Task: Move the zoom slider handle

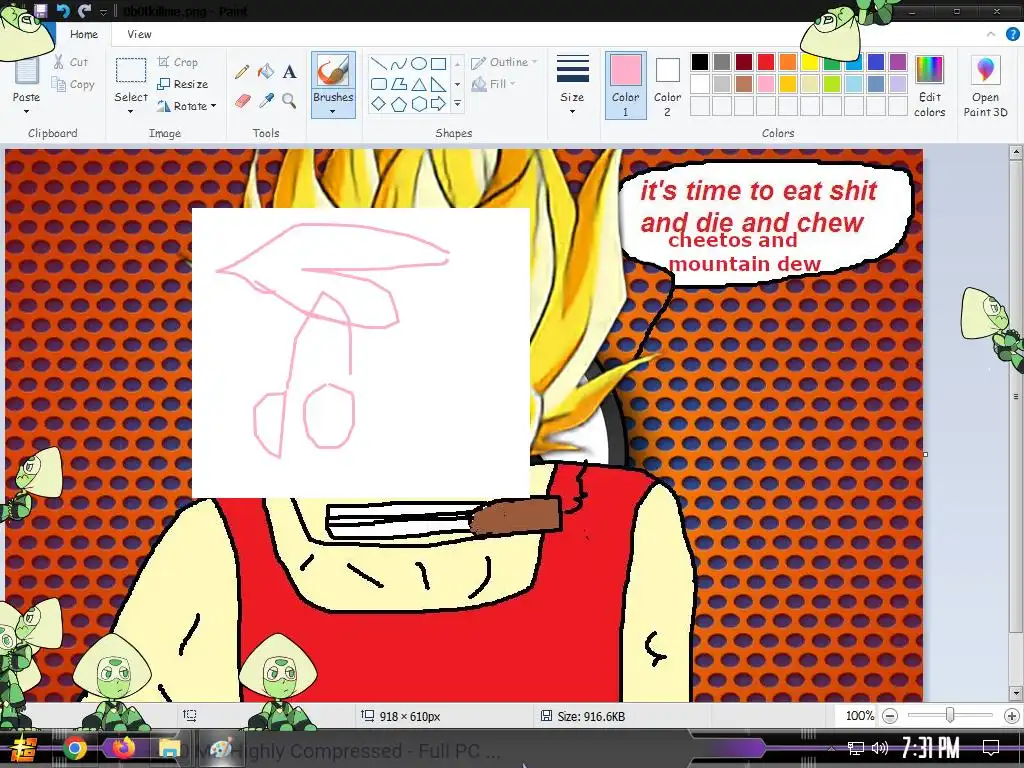Action: click(950, 716)
